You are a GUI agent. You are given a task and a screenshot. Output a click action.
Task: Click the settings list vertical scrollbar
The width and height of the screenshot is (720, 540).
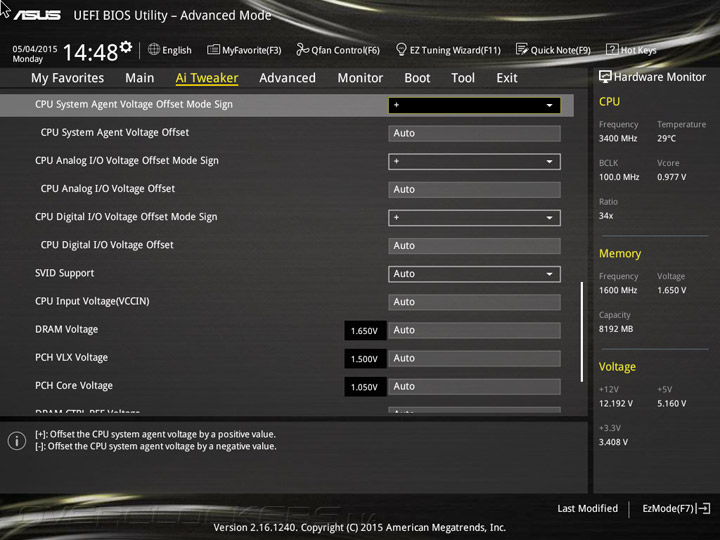click(x=582, y=332)
